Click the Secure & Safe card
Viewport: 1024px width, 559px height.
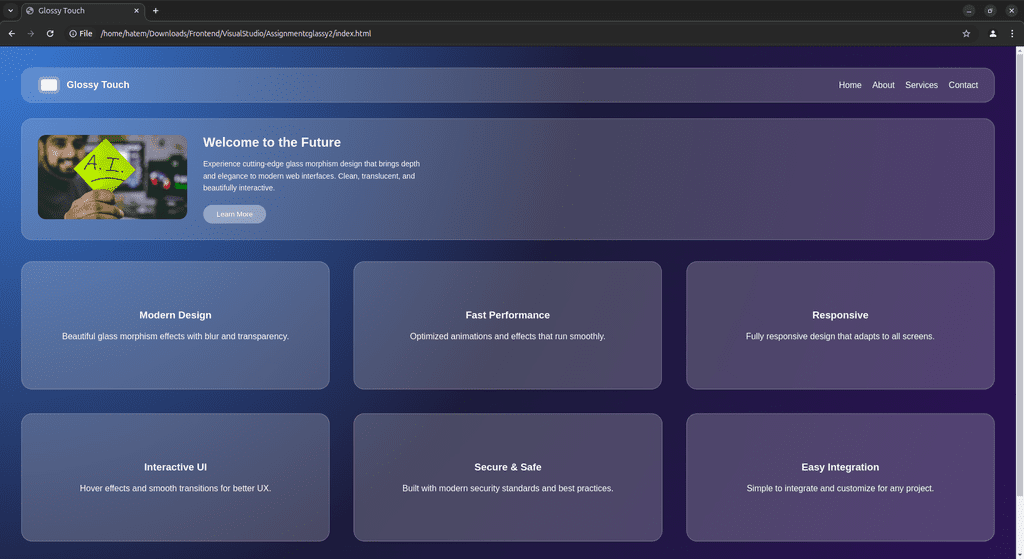pyautogui.click(x=507, y=477)
